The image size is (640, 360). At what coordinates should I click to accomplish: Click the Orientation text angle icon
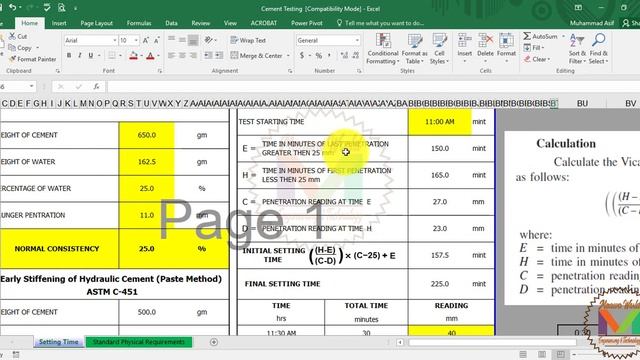209,40
